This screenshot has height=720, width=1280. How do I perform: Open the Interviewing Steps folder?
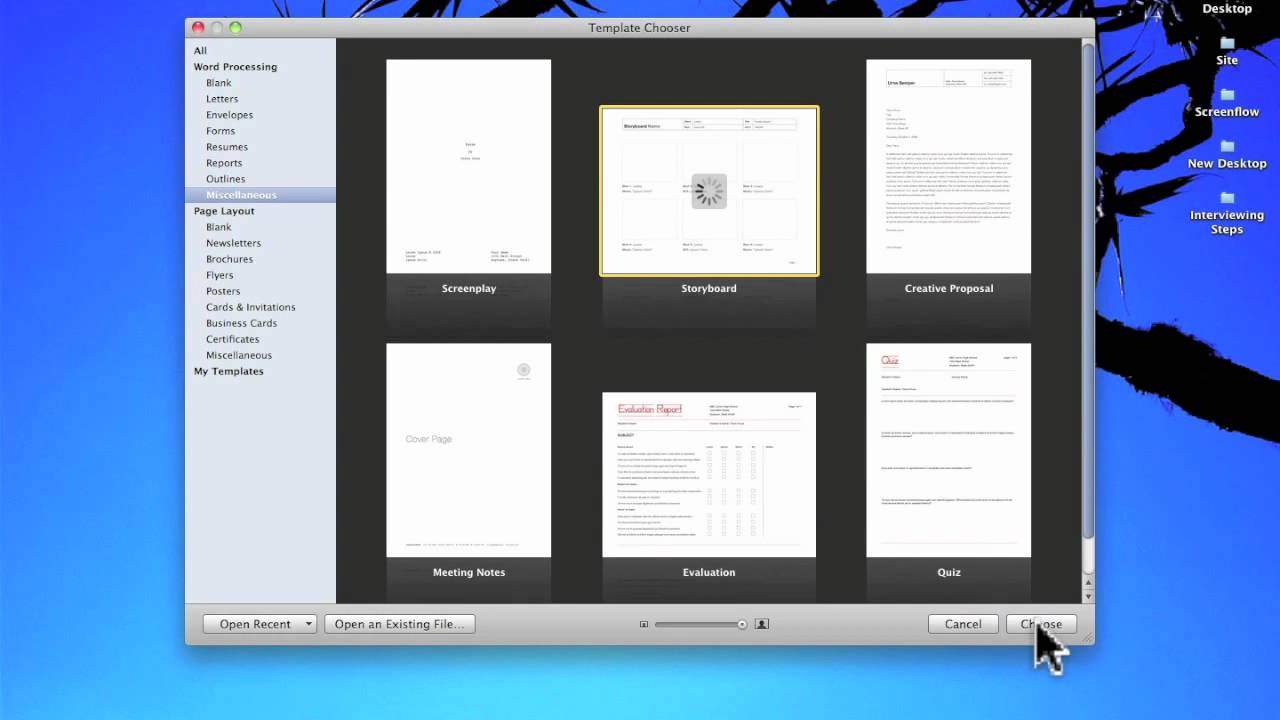tap(1227, 212)
